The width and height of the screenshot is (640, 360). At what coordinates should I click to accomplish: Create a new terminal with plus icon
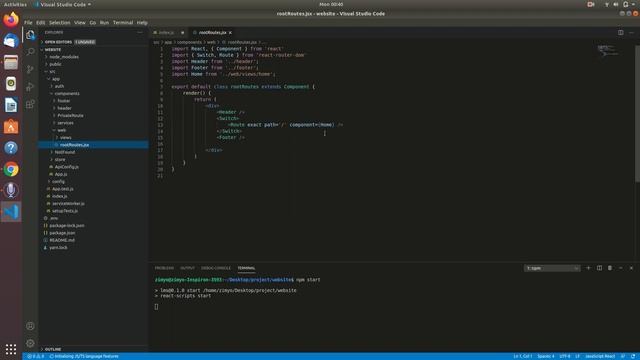click(588, 268)
